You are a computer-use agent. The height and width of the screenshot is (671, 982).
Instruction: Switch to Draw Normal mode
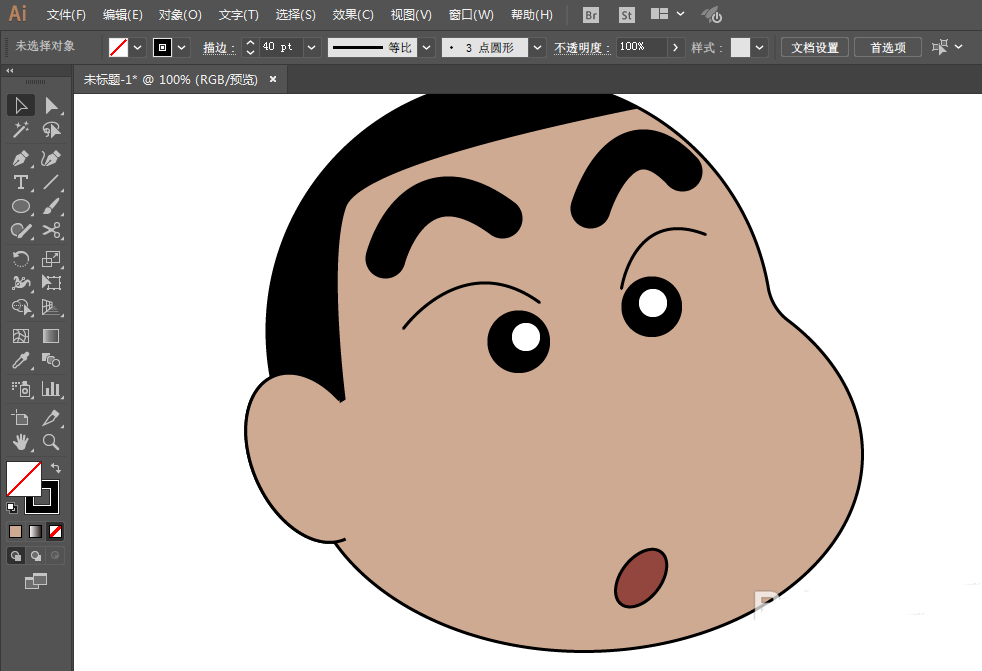[16, 555]
